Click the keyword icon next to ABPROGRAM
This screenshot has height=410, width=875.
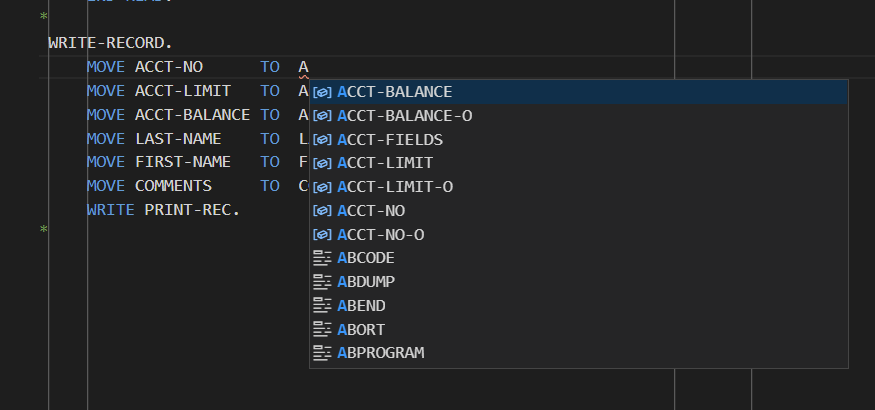point(322,353)
